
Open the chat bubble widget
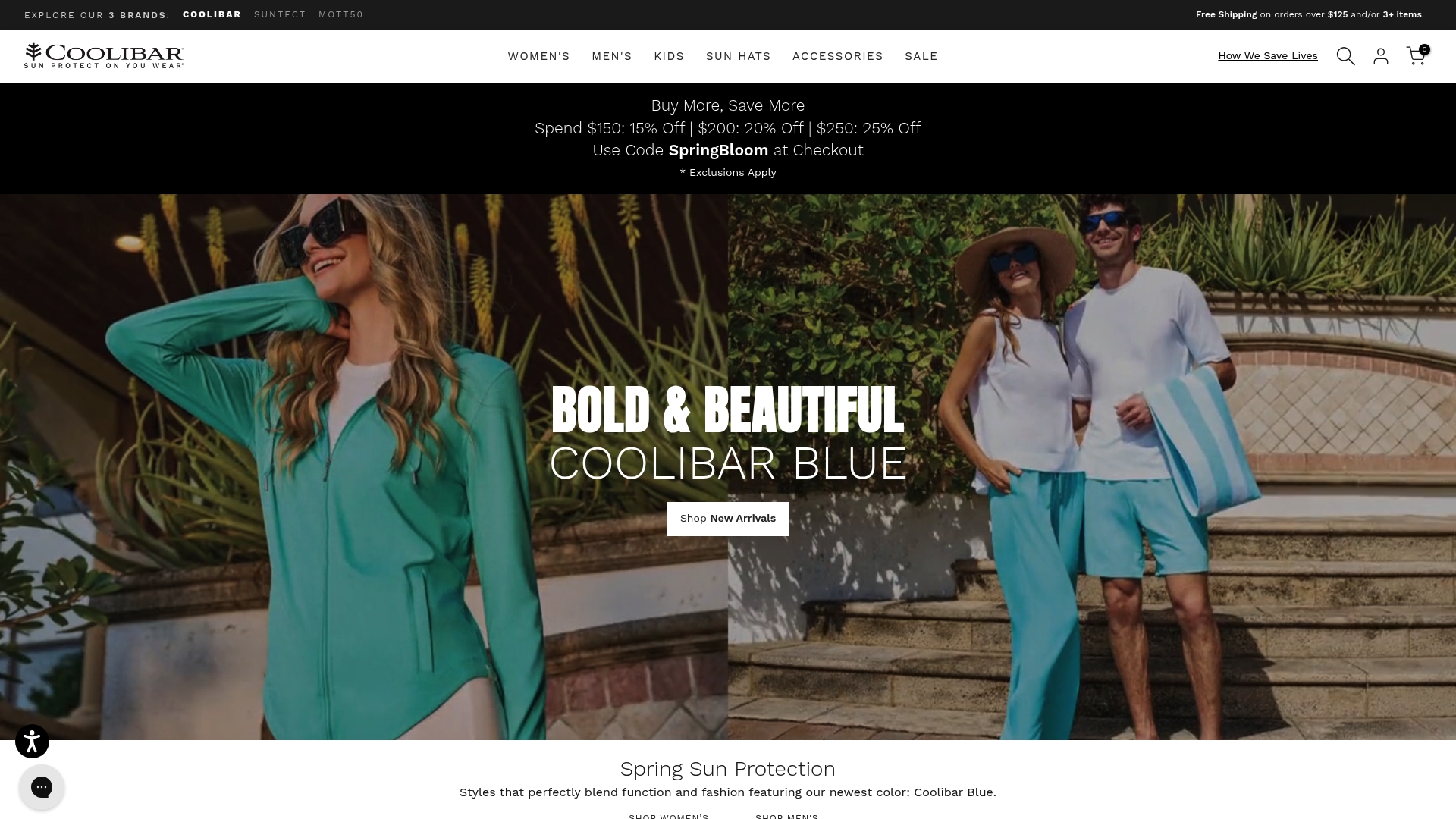[42, 787]
